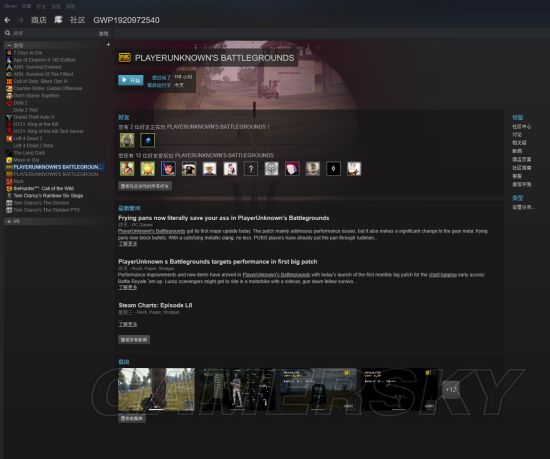Open the 库 library tab
Image resolution: width=550 pixels, height=459 pixels.
58,20
